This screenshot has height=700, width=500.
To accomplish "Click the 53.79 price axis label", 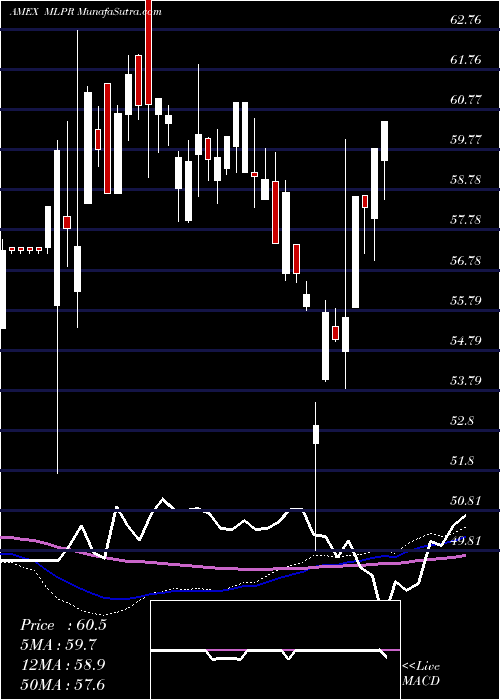I will pos(466,380).
